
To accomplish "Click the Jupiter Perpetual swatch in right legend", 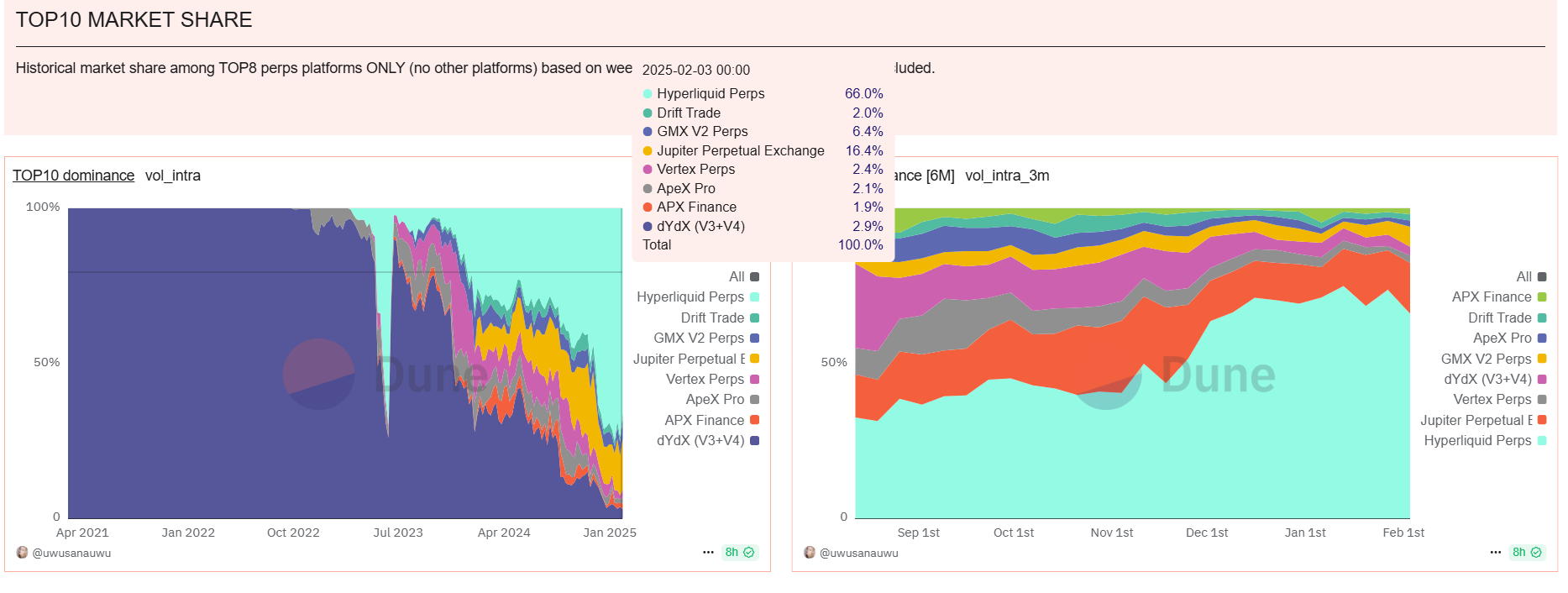I will (x=1542, y=420).
